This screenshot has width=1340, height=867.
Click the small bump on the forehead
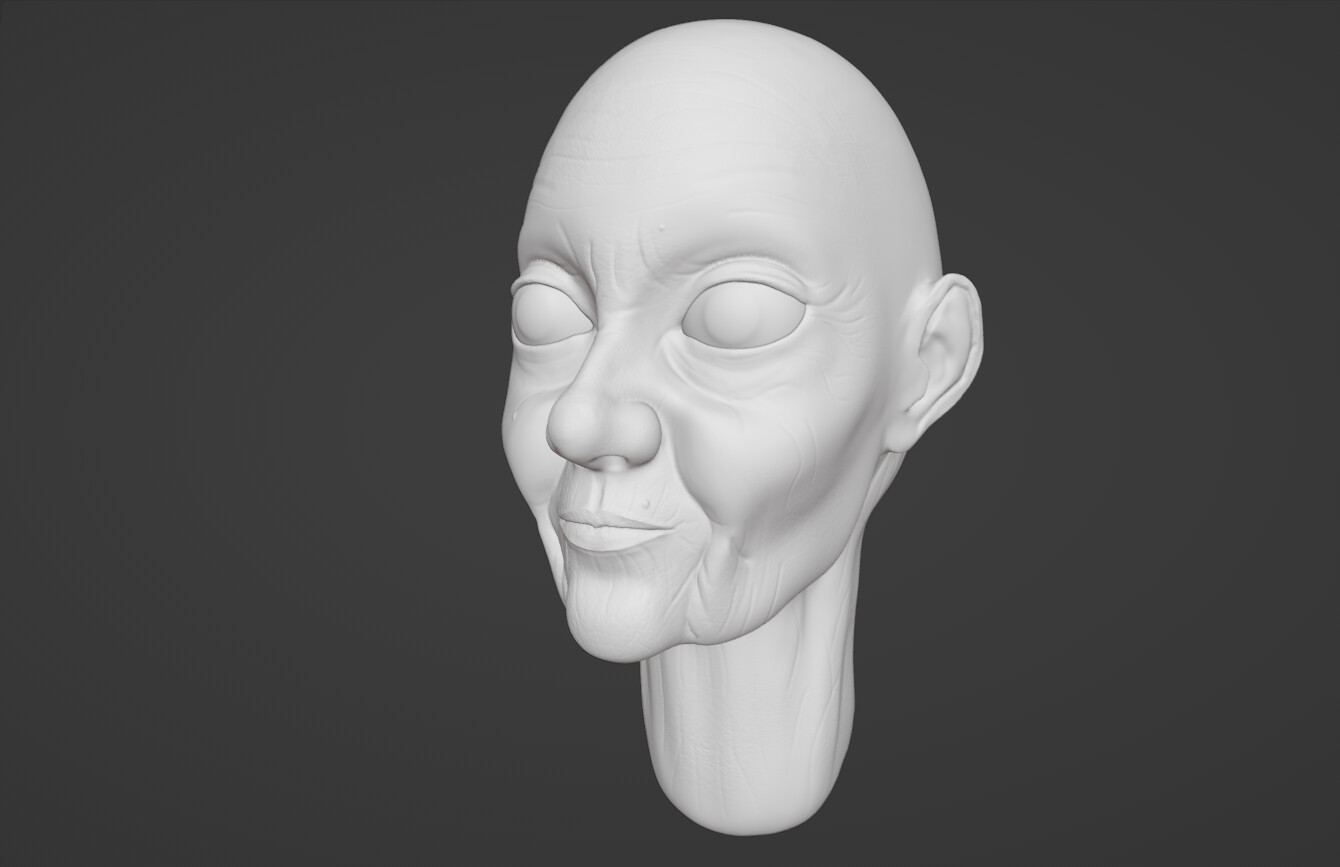pyautogui.click(x=663, y=230)
